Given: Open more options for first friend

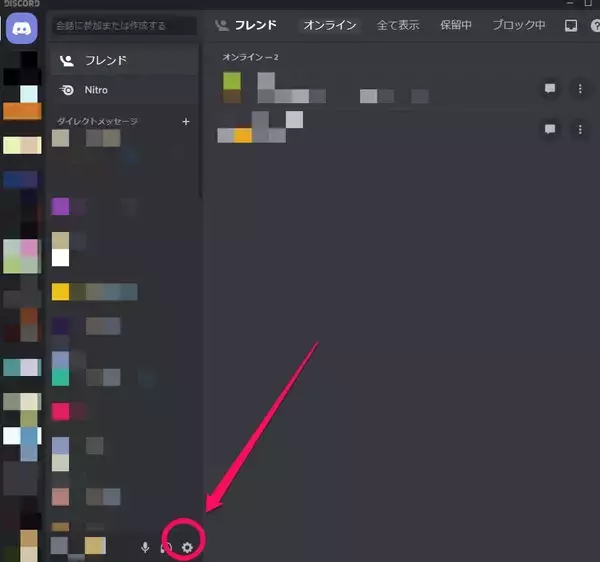Looking at the screenshot, I should [580, 89].
